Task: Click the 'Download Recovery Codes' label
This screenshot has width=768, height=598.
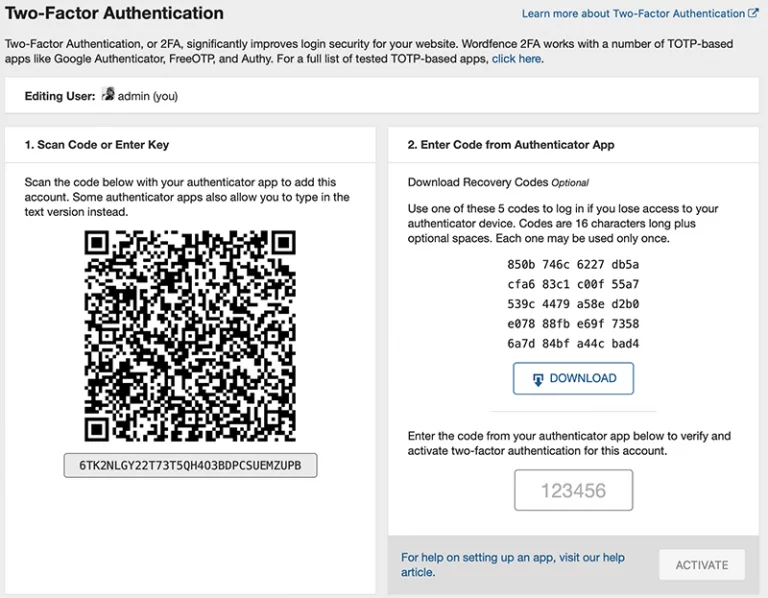Action: [x=478, y=182]
